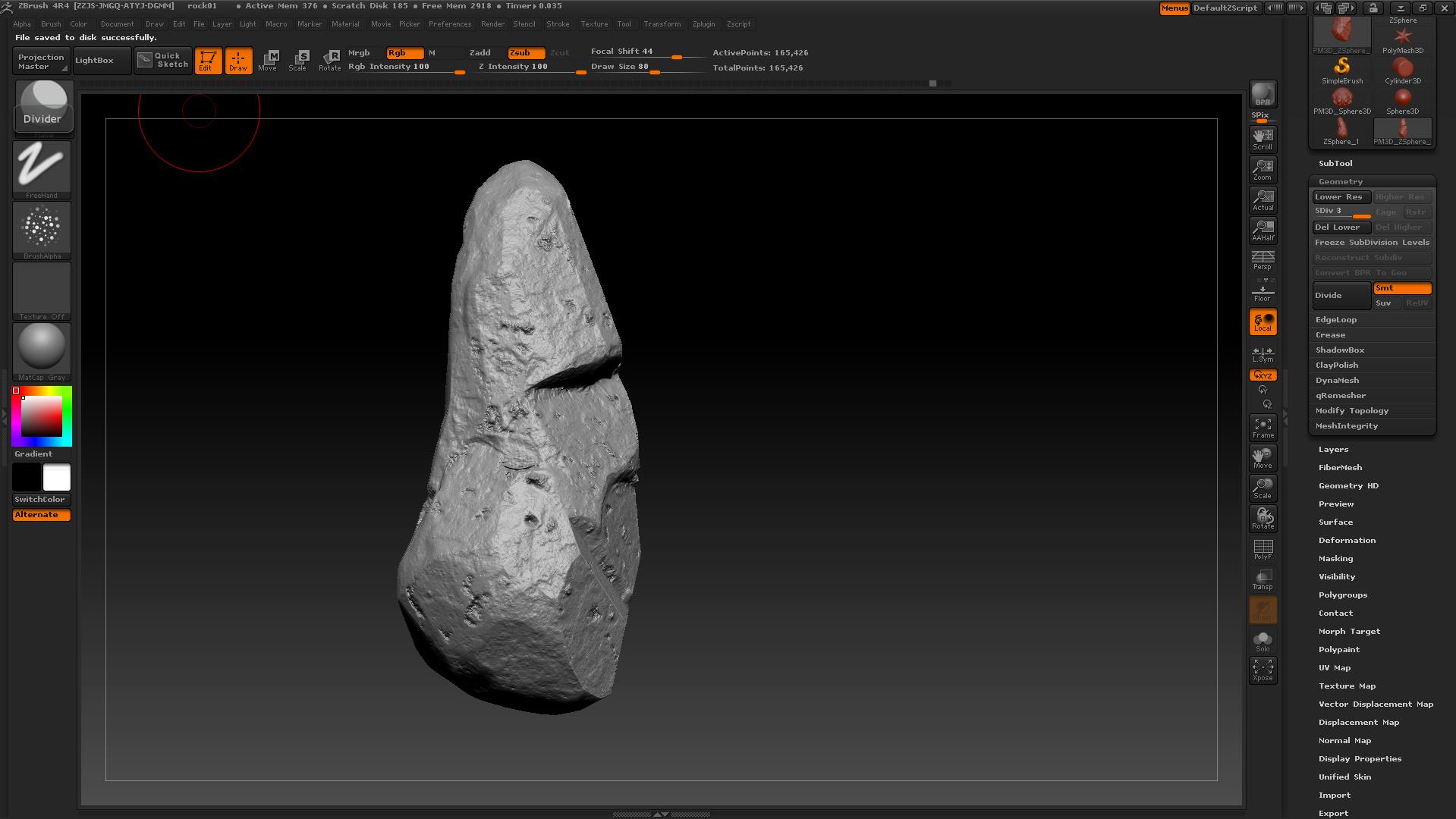Toggle Local transformations
This screenshot has height=819, width=1456.
click(x=1263, y=322)
